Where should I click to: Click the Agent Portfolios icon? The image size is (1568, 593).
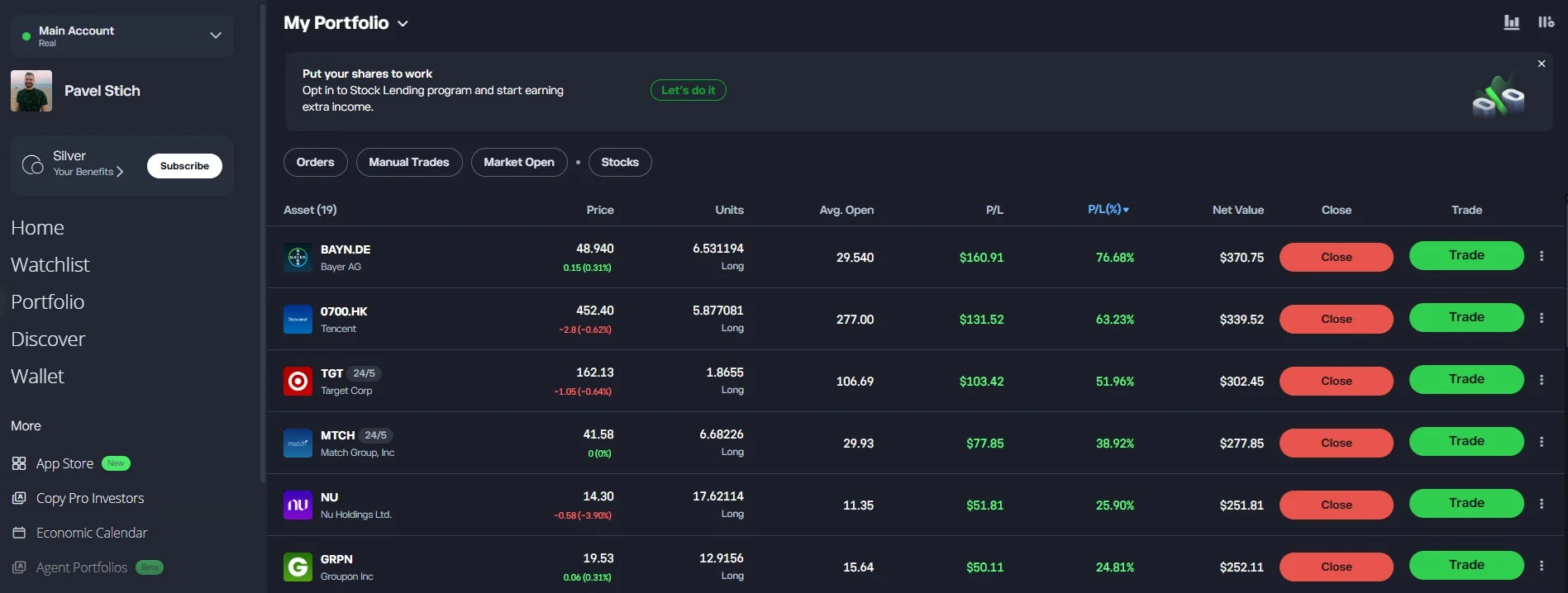(x=19, y=568)
